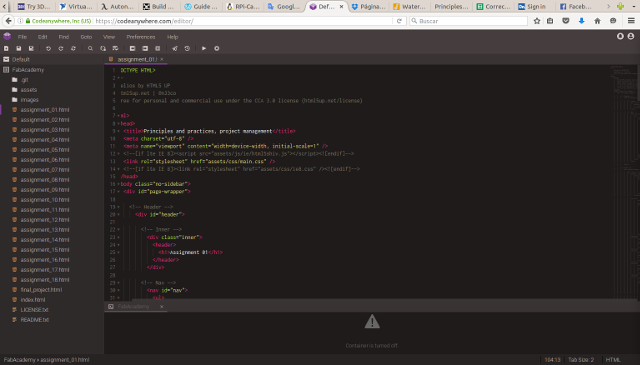640x365 pixels.
Task: Switch to the Principles browser tab
Action: pos(451,7)
